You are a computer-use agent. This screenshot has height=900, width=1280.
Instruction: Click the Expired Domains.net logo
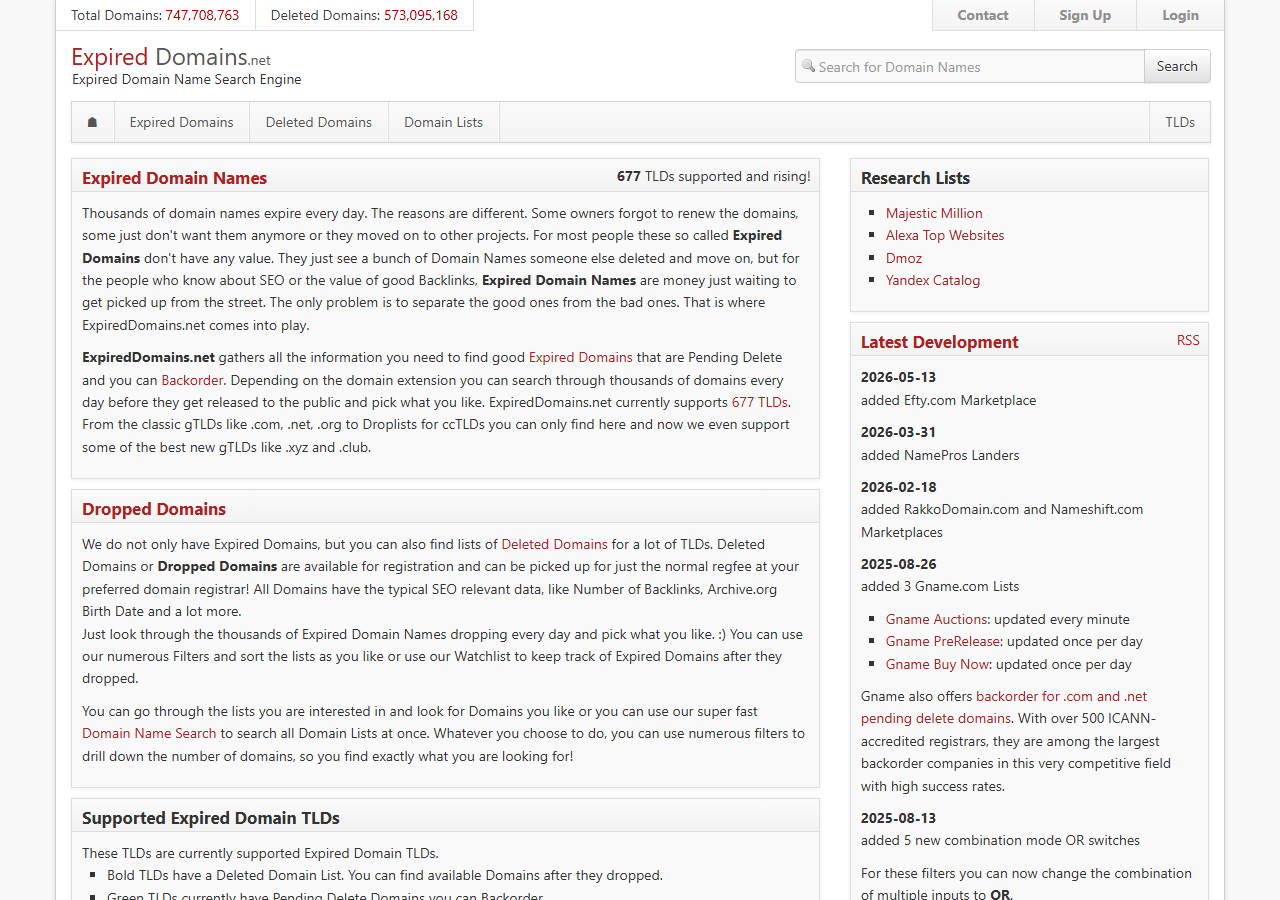(x=171, y=57)
